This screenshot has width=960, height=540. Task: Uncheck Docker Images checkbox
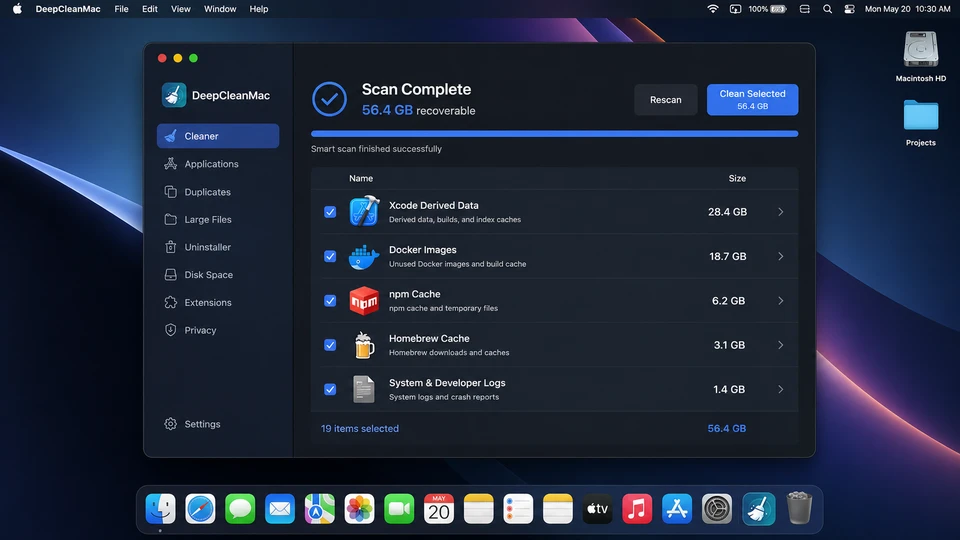(330, 256)
